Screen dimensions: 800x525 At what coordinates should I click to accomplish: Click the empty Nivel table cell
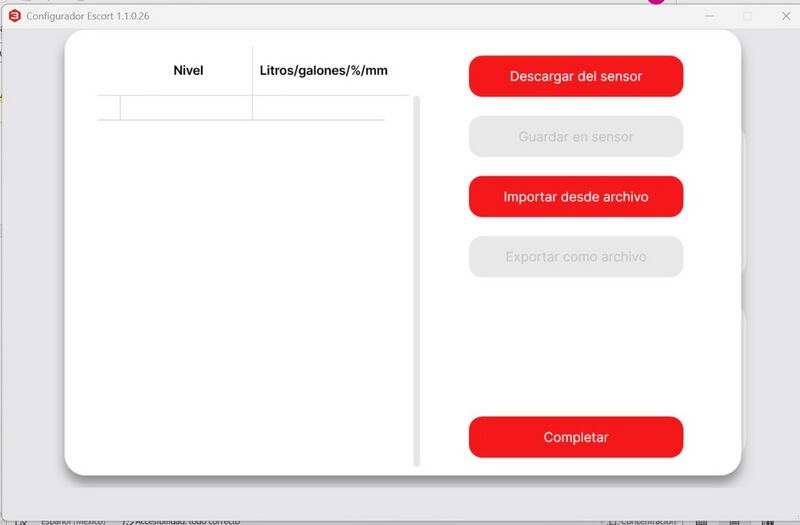click(186, 108)
